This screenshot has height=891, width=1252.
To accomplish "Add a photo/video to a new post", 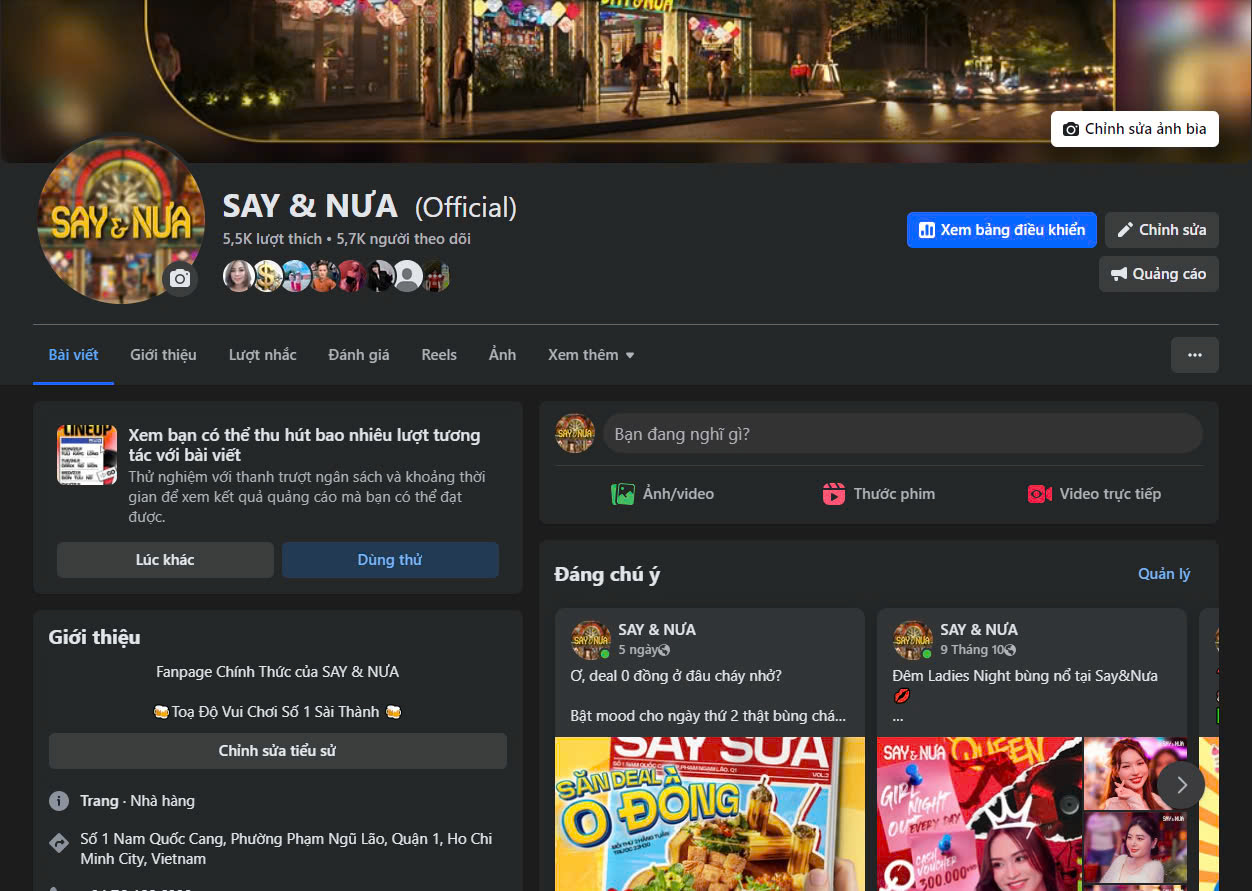I will tap(662, 494).
